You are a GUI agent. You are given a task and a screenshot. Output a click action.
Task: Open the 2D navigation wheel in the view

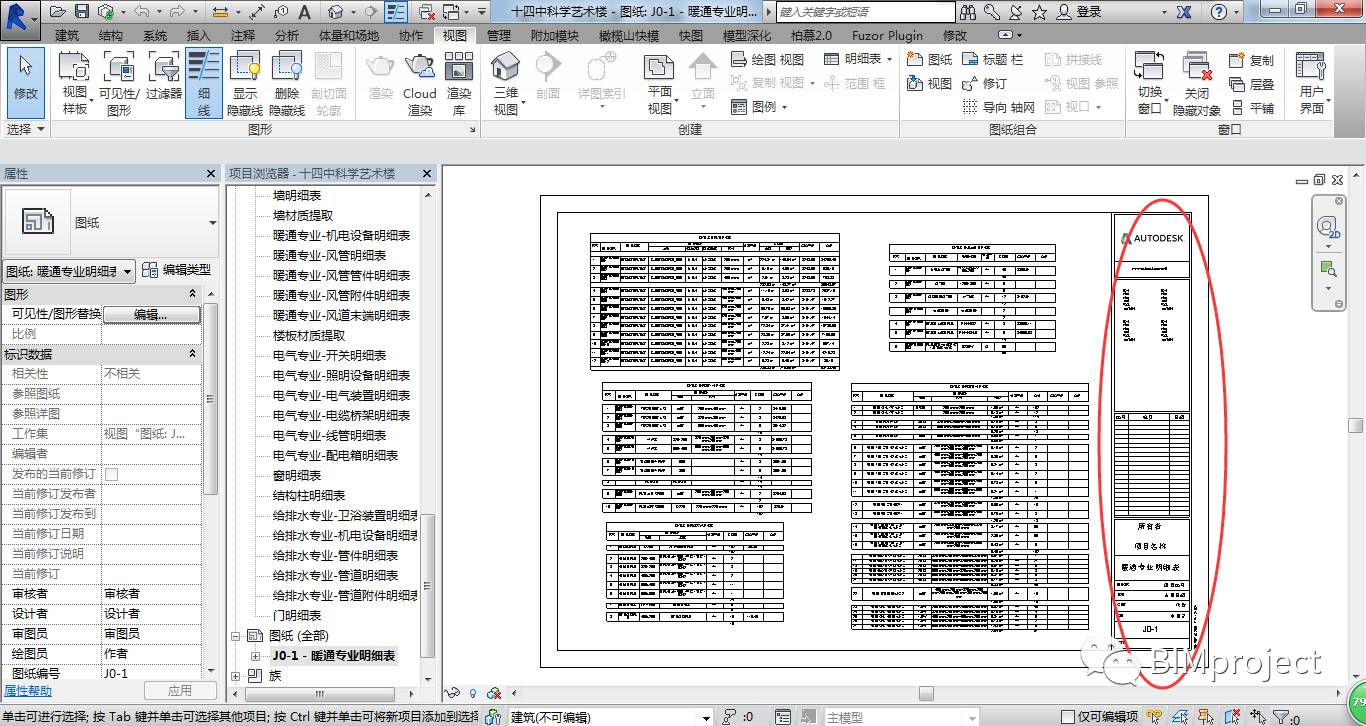click(1328, 227)
